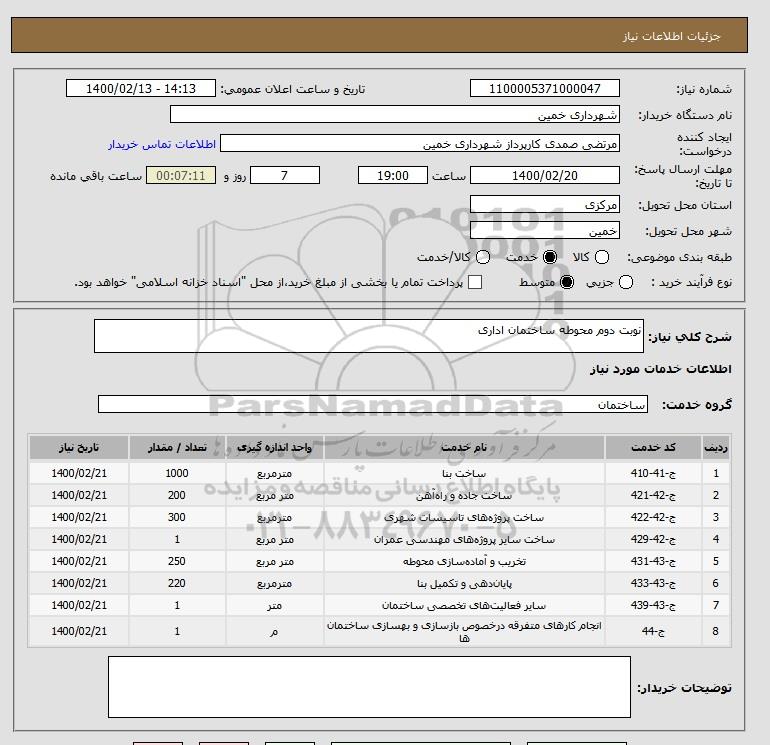Select the خدمت radio button
Screen dimensions: 770x745
pyautogui.click(x=550, y=257)
